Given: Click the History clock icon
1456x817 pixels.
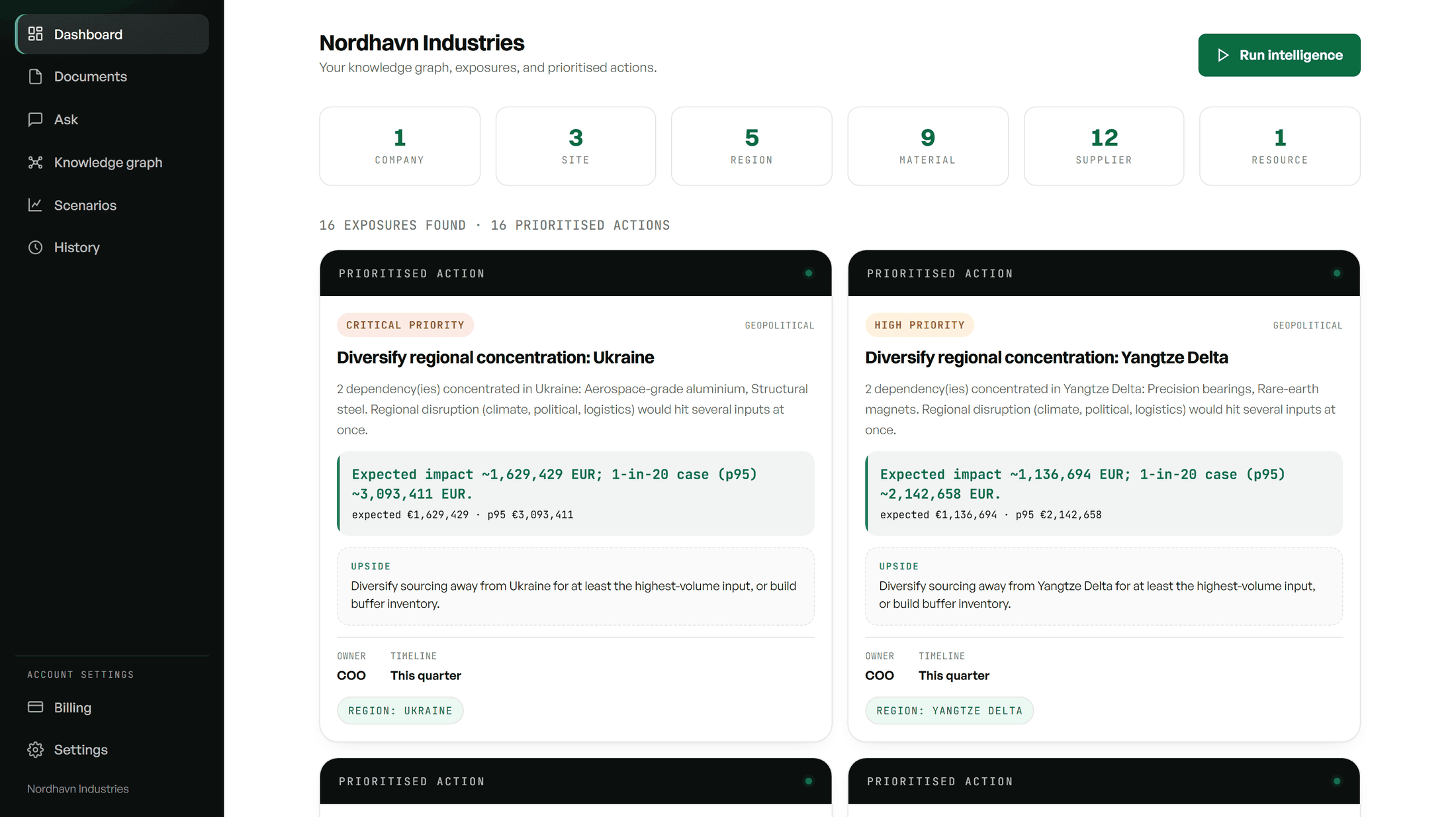Looking at the screenshot, I should pyautogui.click(x=36, y=247).
